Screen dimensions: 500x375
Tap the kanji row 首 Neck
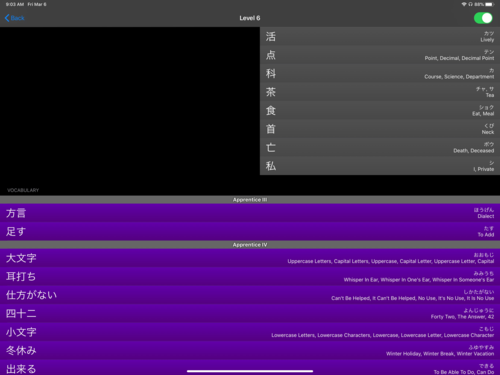tap(380, 129)
